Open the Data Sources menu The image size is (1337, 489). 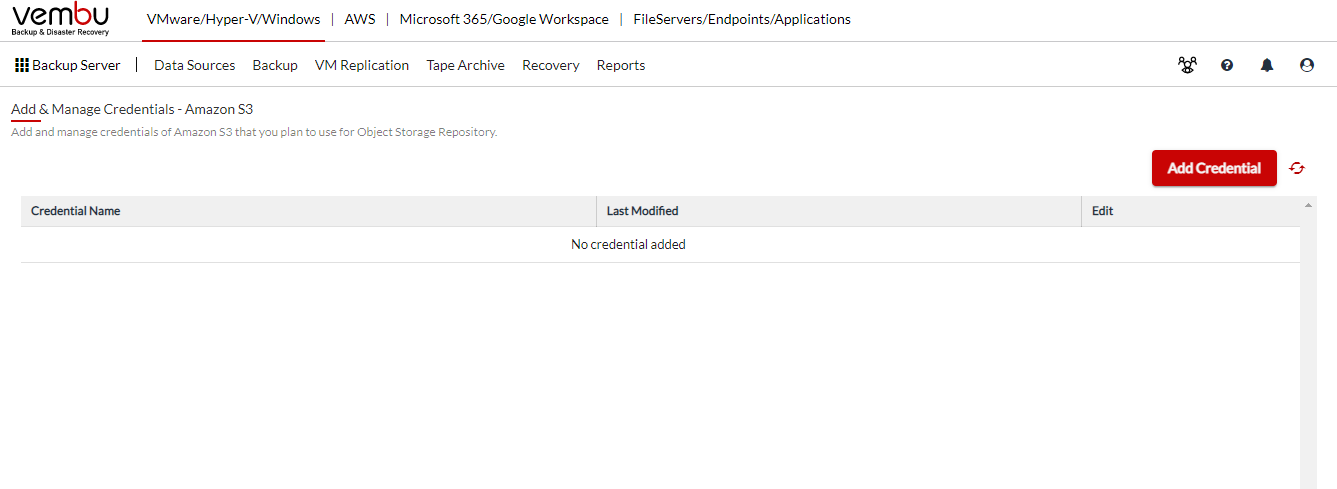pyautogui.click(x=195, y=65)
